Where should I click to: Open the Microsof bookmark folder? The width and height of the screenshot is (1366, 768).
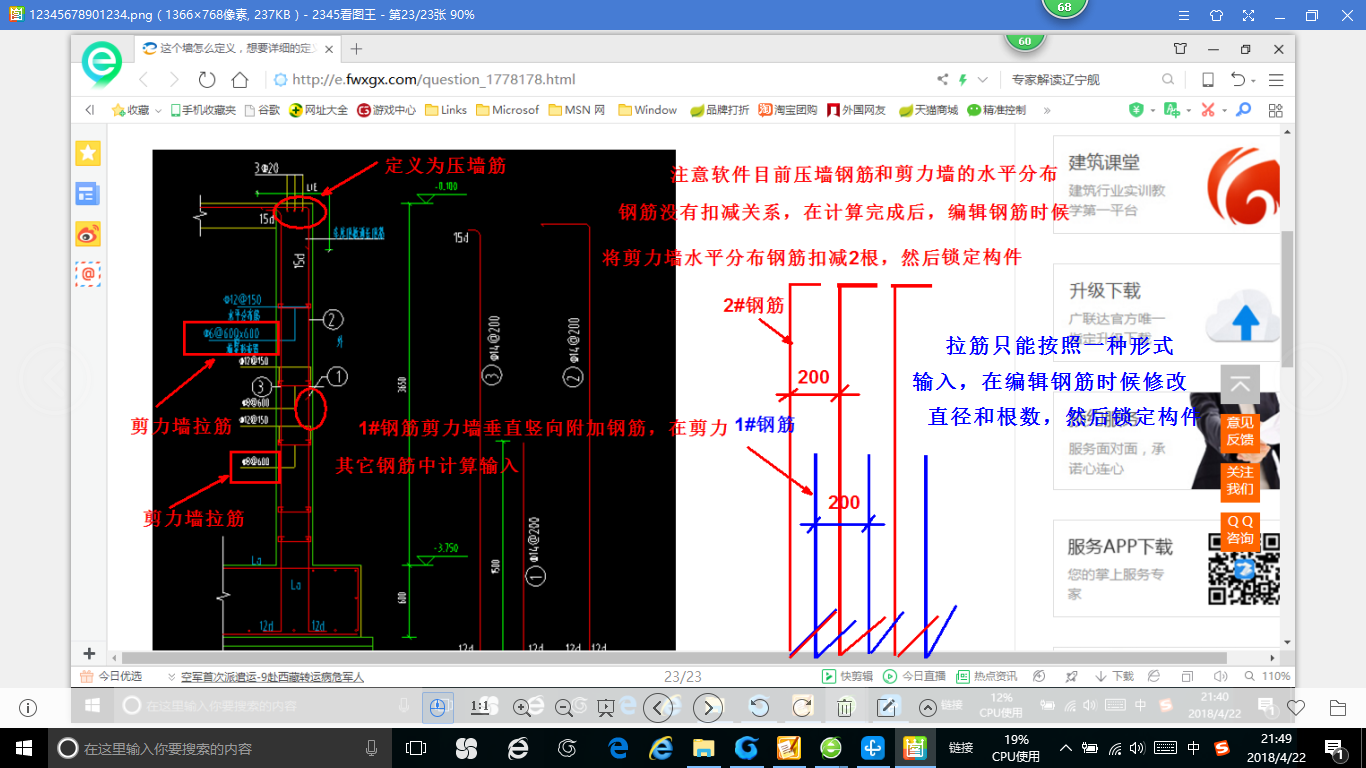pos(507,110)
